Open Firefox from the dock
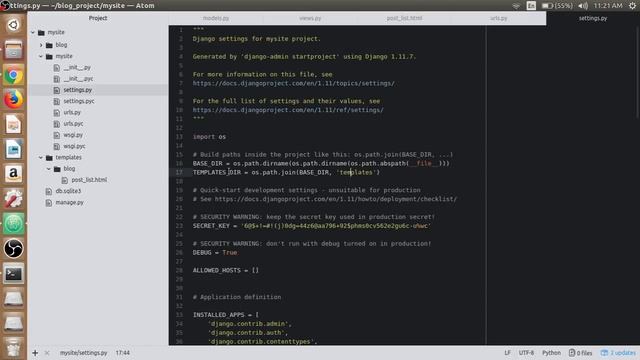 13,100
